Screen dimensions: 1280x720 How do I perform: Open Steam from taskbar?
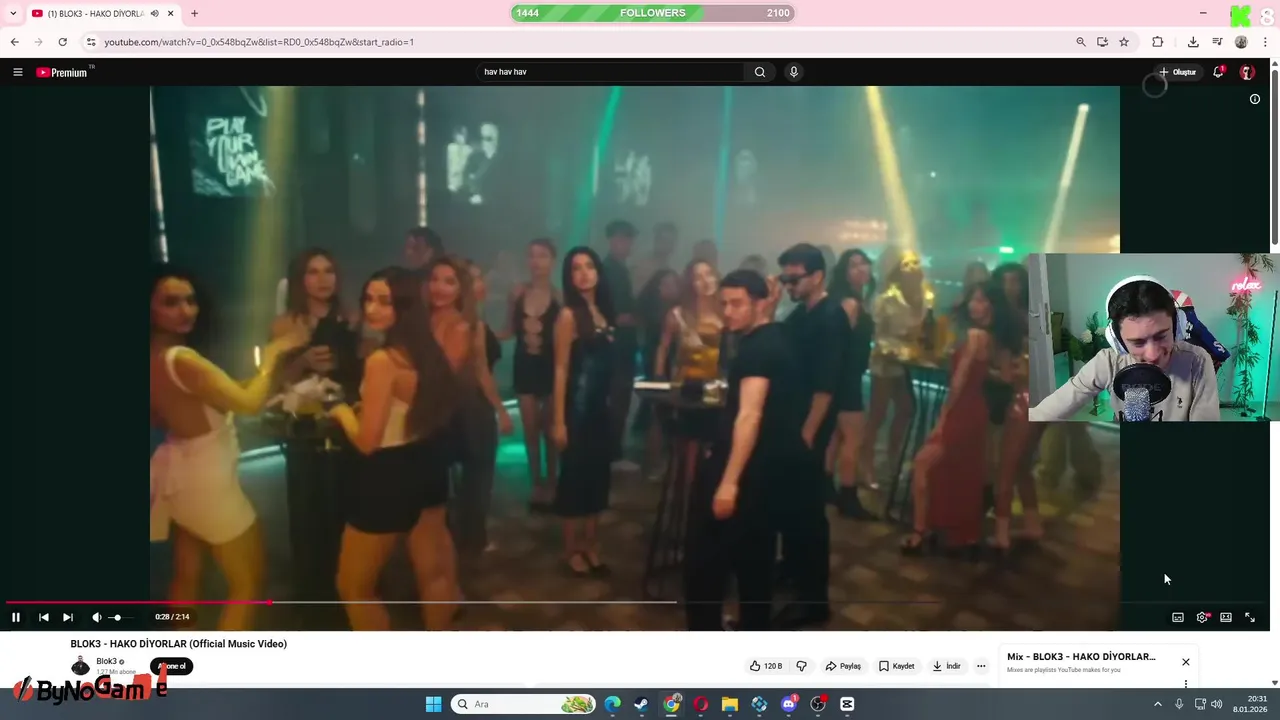click(641, 704)
